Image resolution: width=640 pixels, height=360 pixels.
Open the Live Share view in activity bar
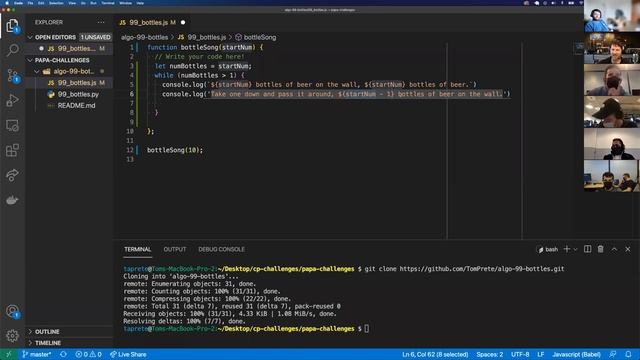(12, 175)
